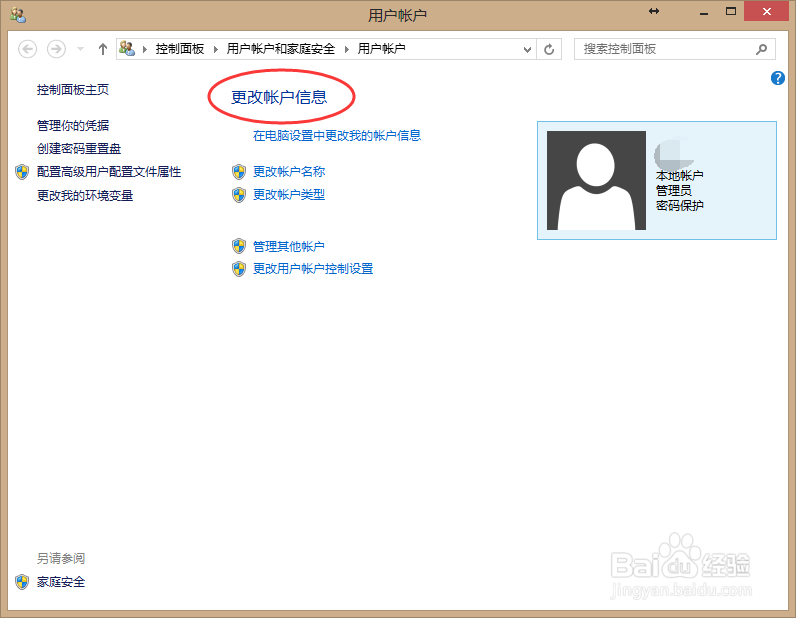Select 用户帐户 breadcrumb segment

(x=381, y=49)
